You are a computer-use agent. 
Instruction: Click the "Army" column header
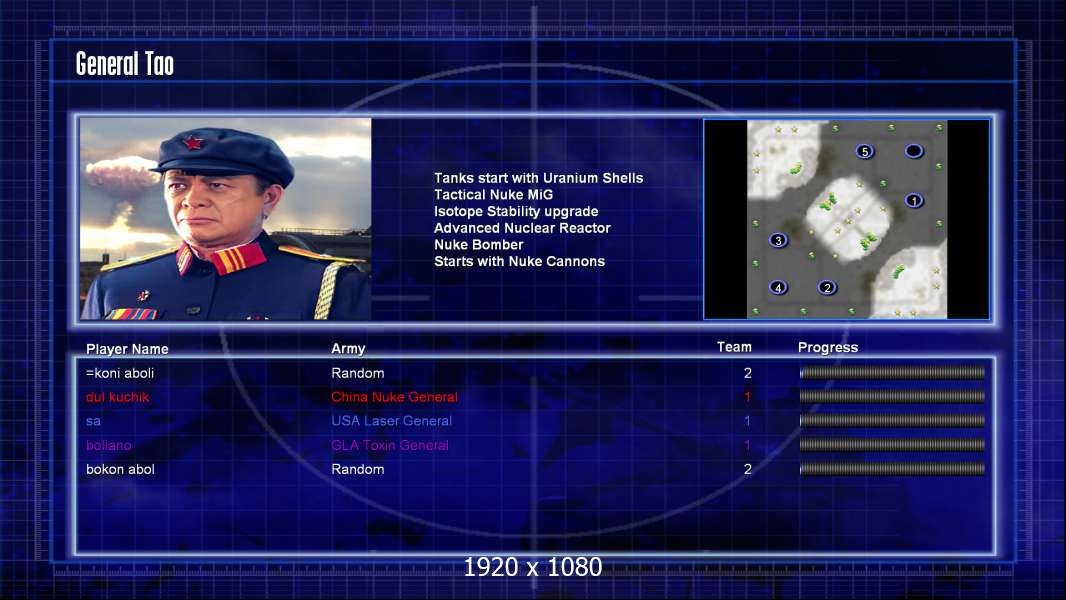coord(348,349)
